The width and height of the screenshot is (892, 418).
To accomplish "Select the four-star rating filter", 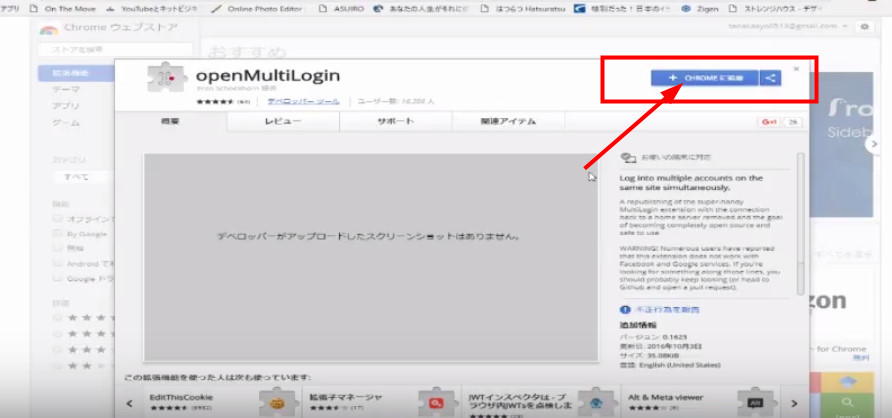I will point(57,333).
